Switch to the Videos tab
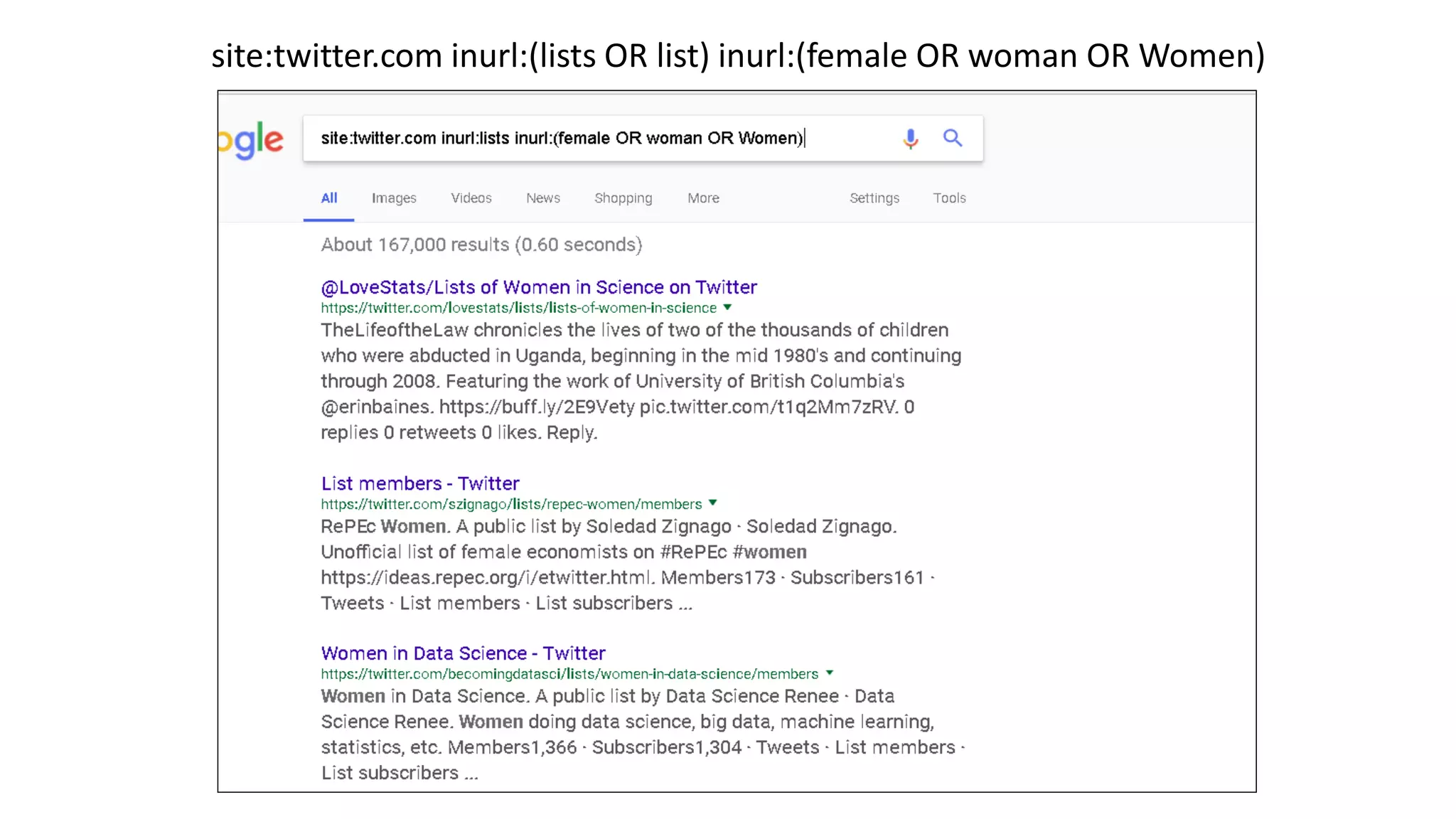This screenshot has width=1456, height=819. tap(471, 198)
